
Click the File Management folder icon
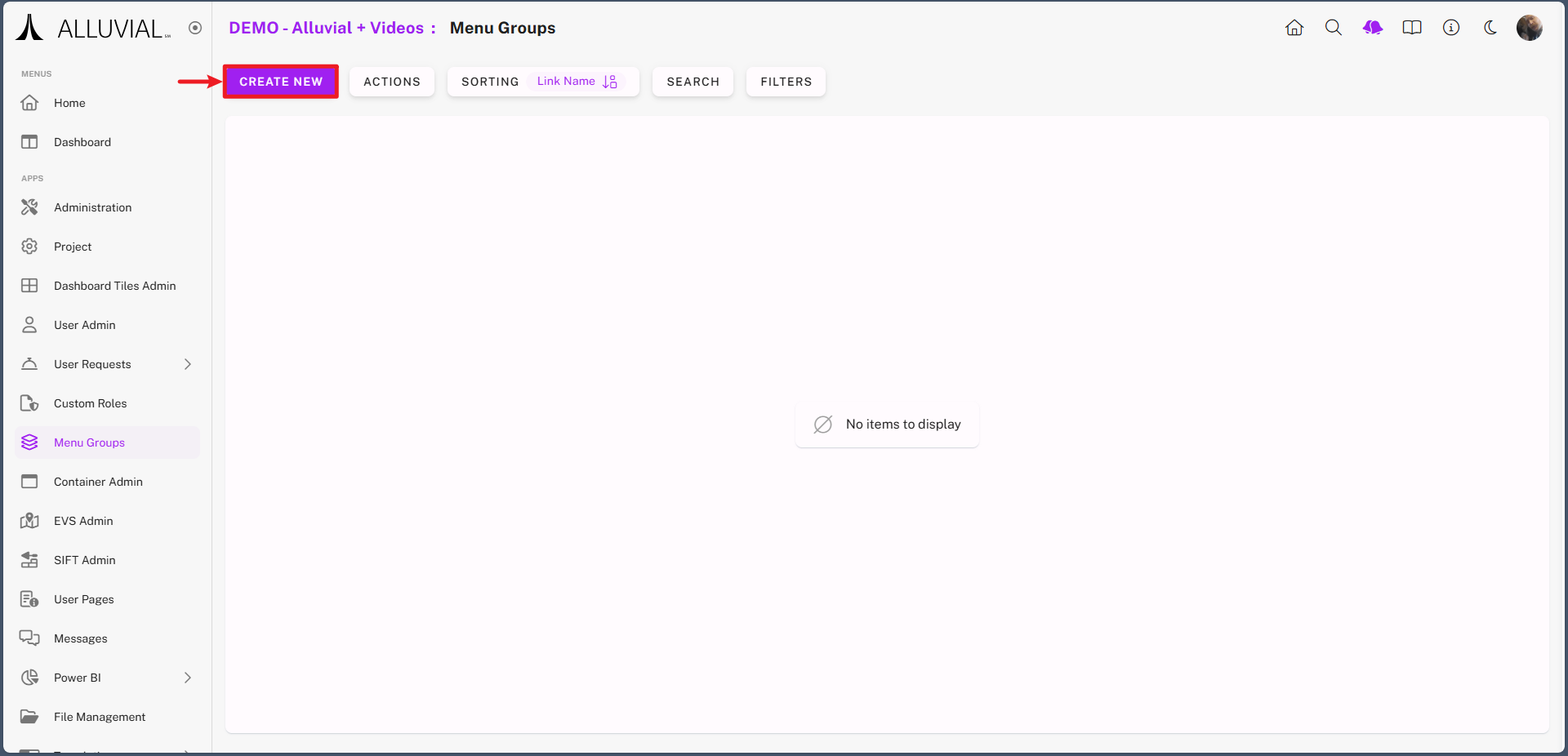click(29, 717)
